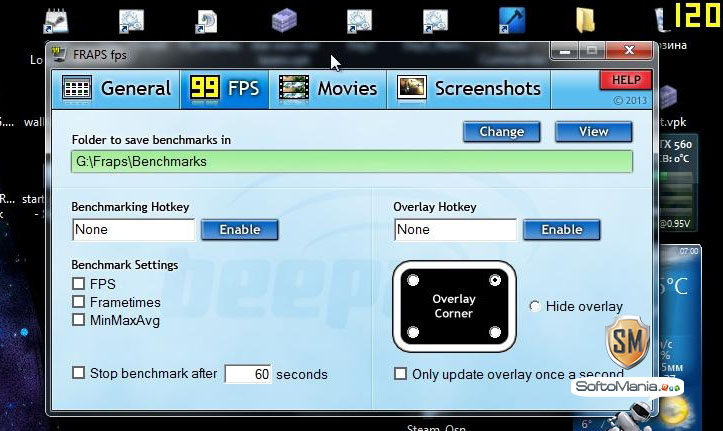
Task: Select top-right overlay corner
Action: (495, 280)
